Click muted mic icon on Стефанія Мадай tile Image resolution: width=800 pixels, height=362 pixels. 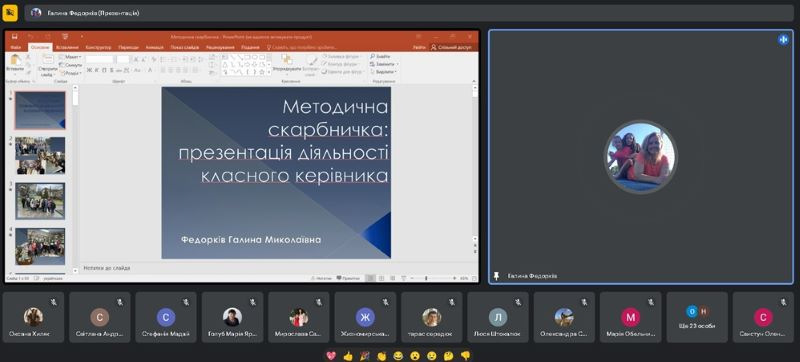pyautogui.click(x=186, y=302)
